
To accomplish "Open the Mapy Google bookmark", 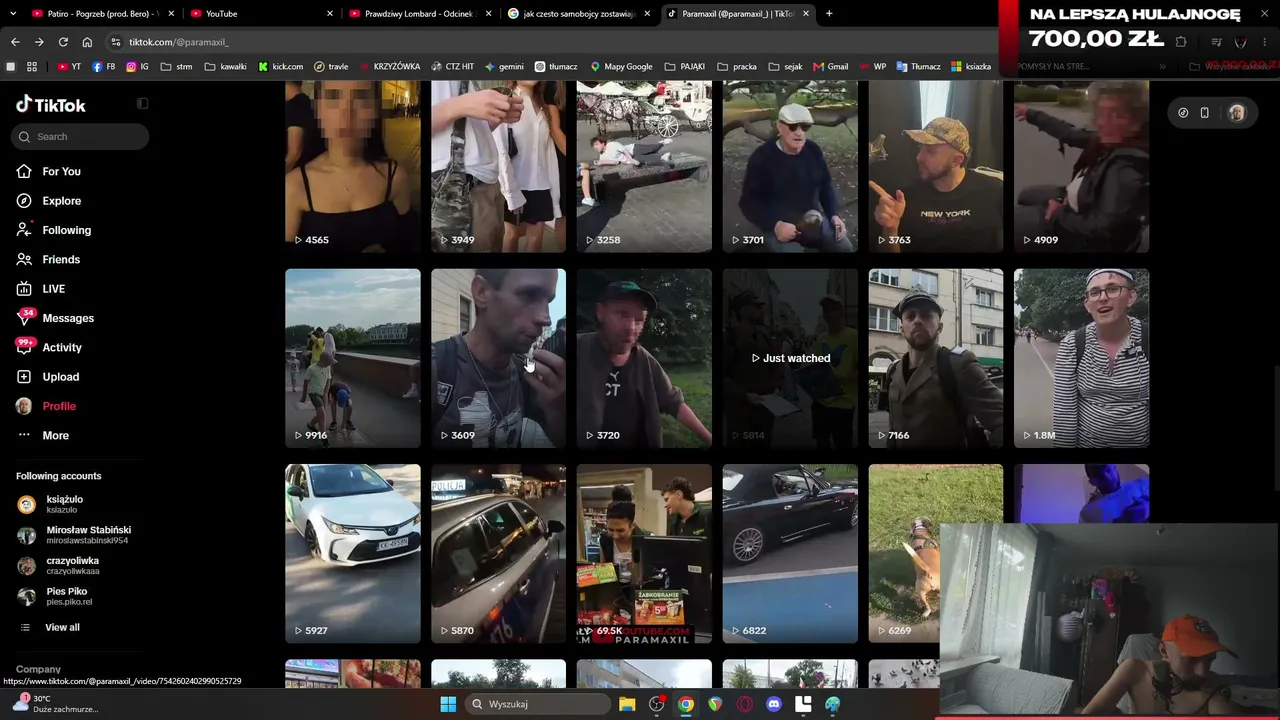I will 621,67.
